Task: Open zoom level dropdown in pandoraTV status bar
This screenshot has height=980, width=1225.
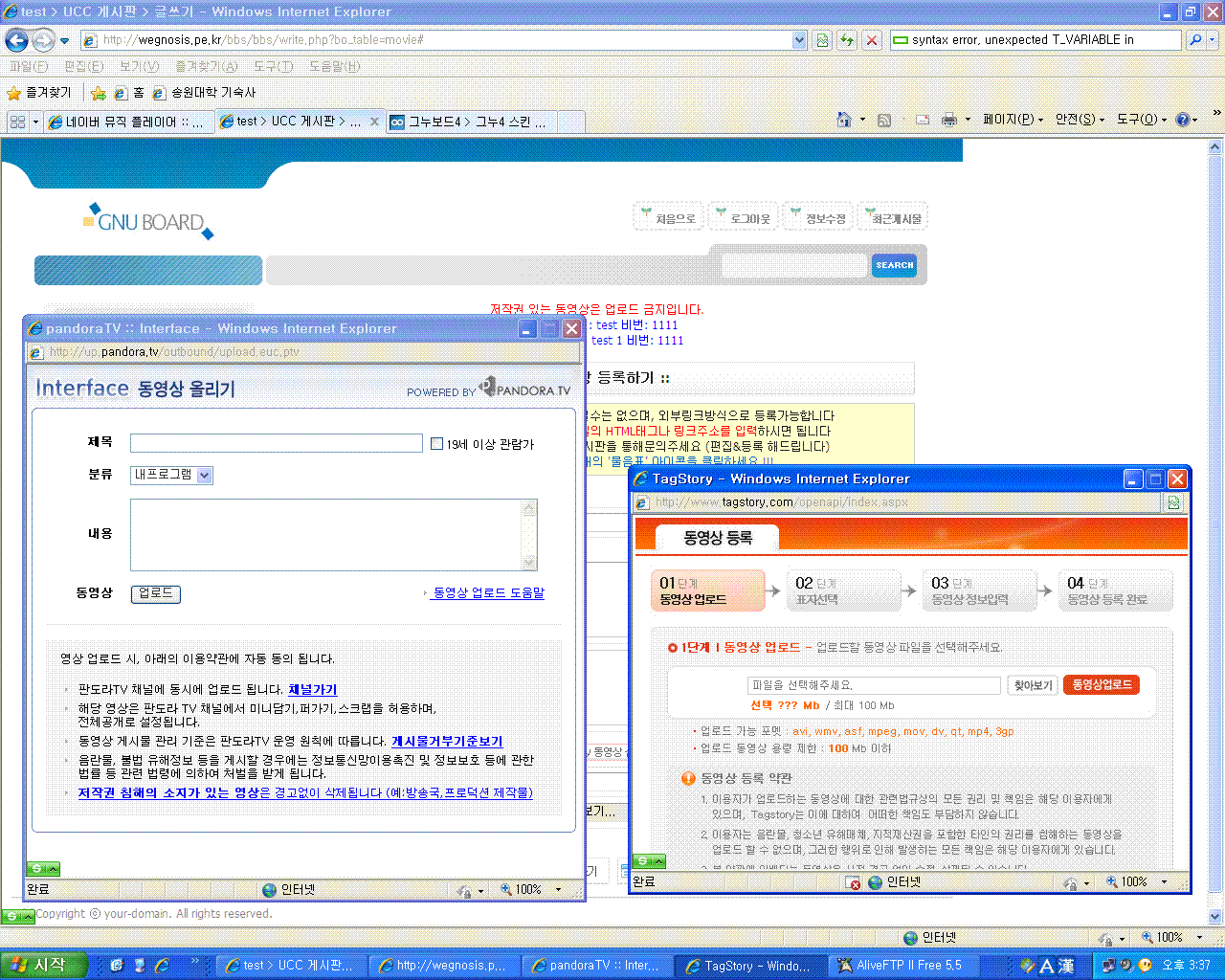Action: (x=559, y=890)
